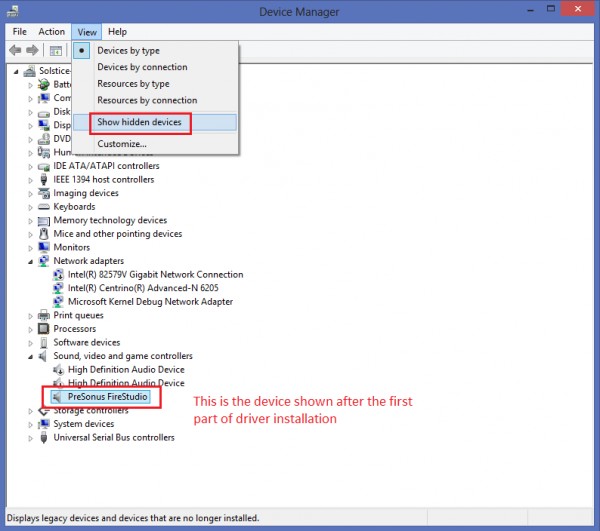Select Microsoft Kernel Debug Network Adapter
The height and width of the screenshot is (531, 600).
click(x=150, y=302)
